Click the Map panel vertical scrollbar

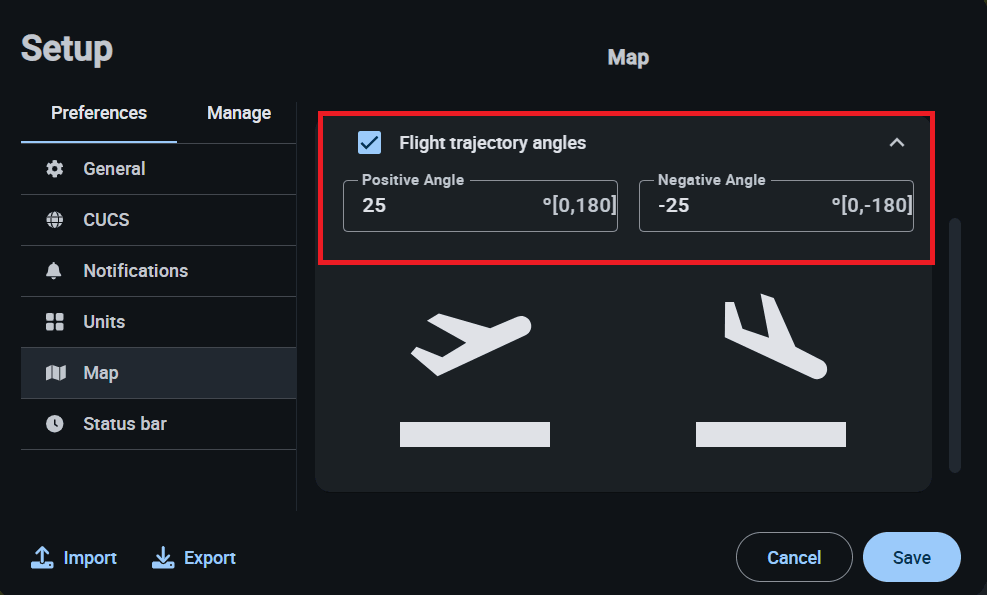coord(954,345)
